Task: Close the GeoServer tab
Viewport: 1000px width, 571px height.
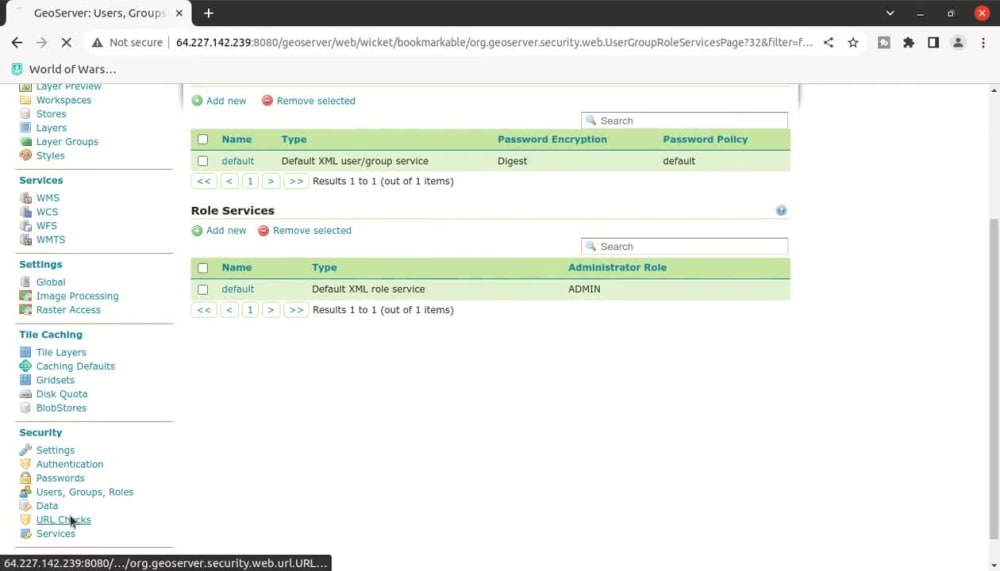Action: pos(179,13)
